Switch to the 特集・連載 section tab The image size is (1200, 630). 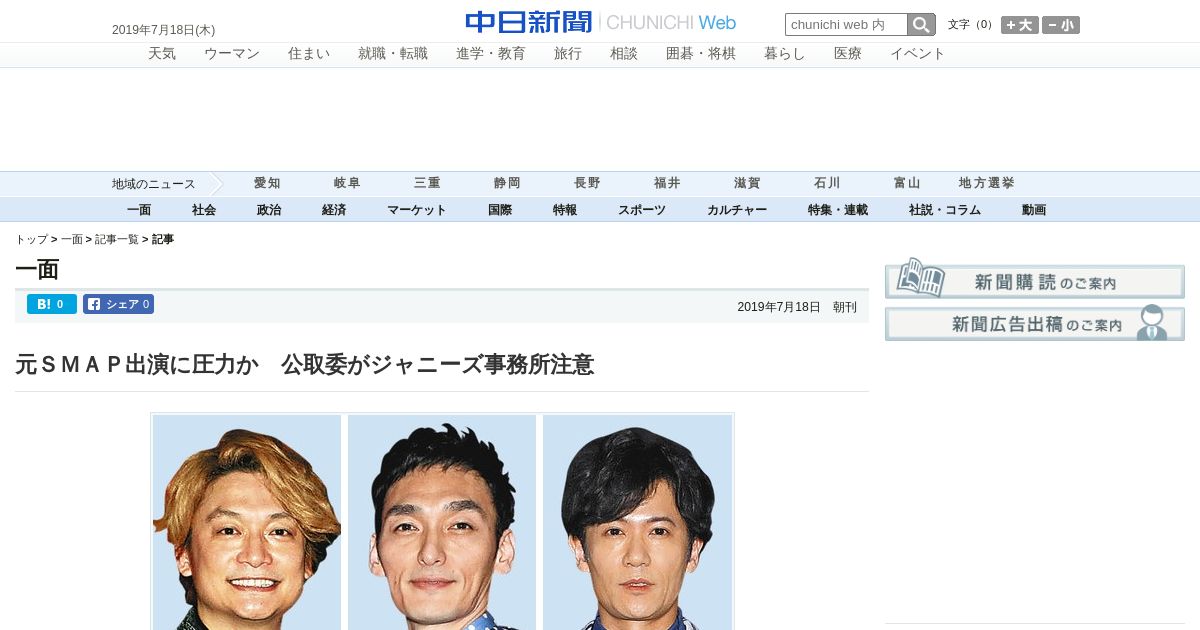838,210
